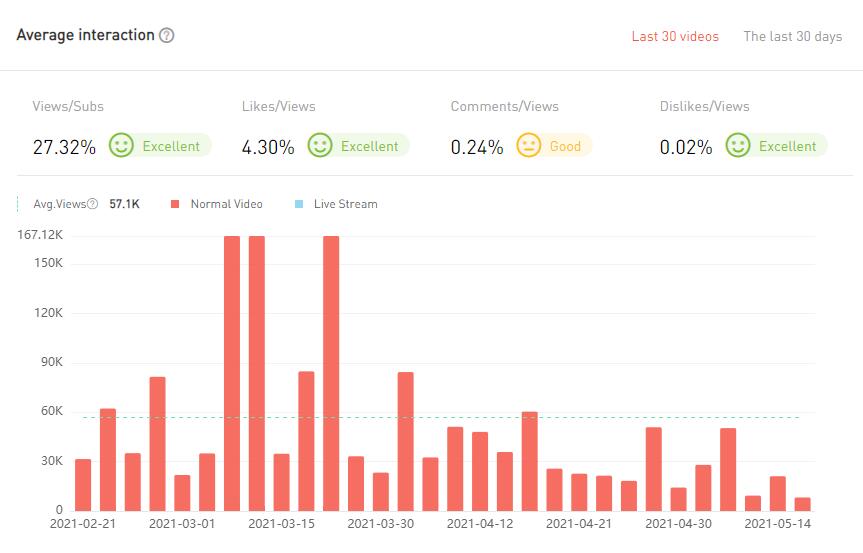Viewport: 863px width, 553px height.
Task: Click the Likes/Views green smiley icon
Action: click(320, 146)
